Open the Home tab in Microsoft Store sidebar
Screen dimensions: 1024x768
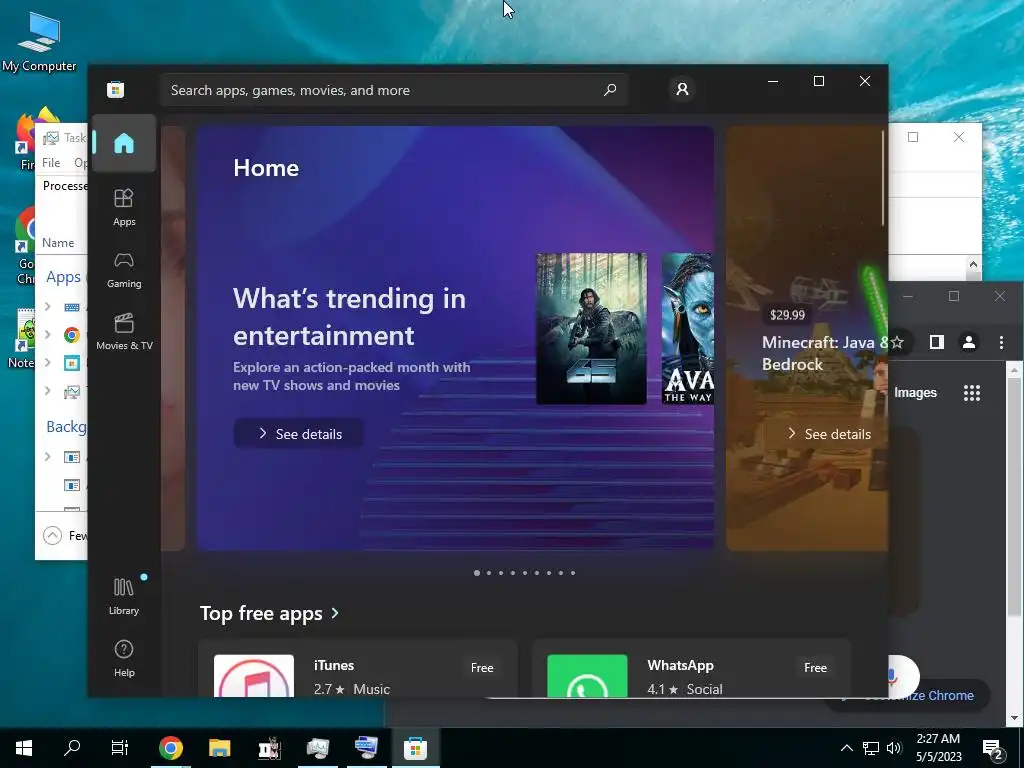pos(124,143)
